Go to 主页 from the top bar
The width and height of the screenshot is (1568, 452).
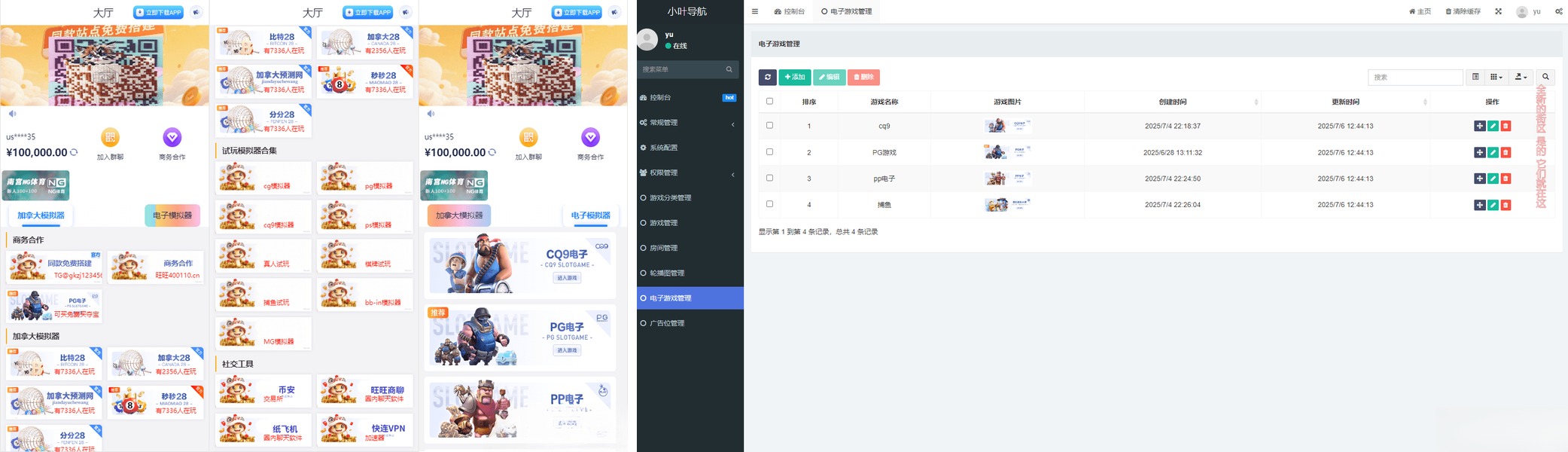coord(1420,11)
